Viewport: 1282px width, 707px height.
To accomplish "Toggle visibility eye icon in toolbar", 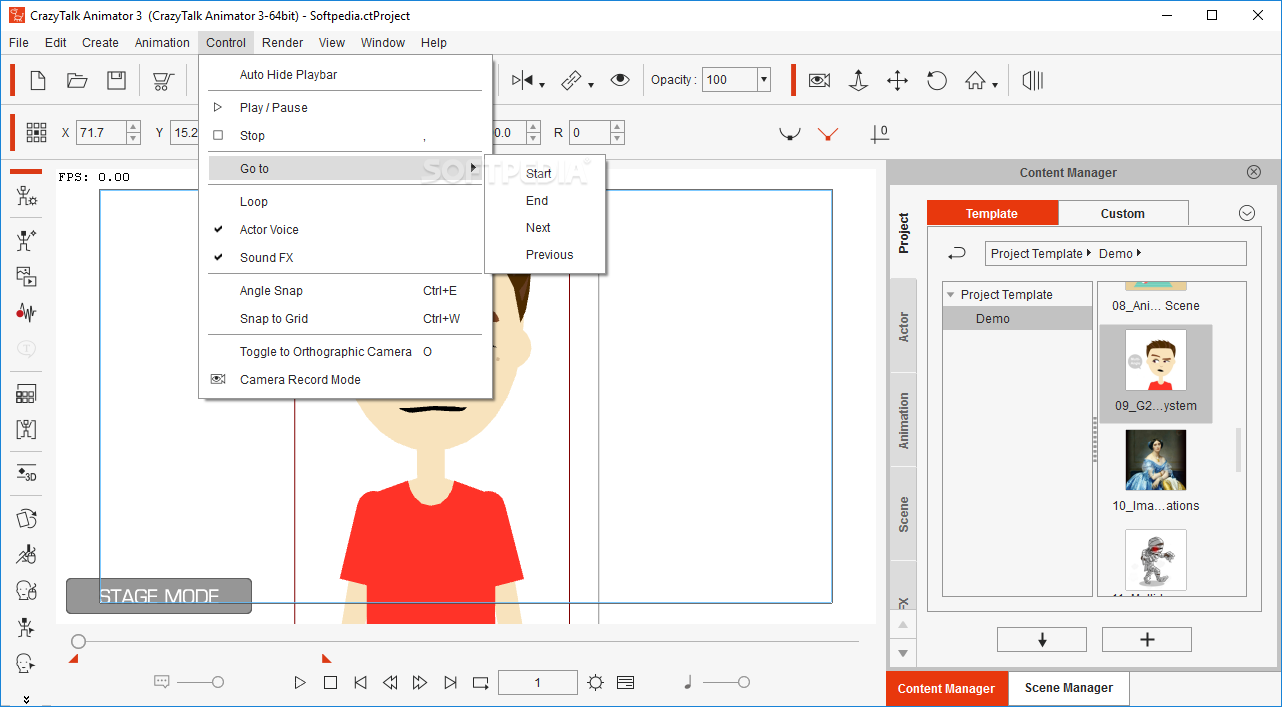I will pos(620,80).
